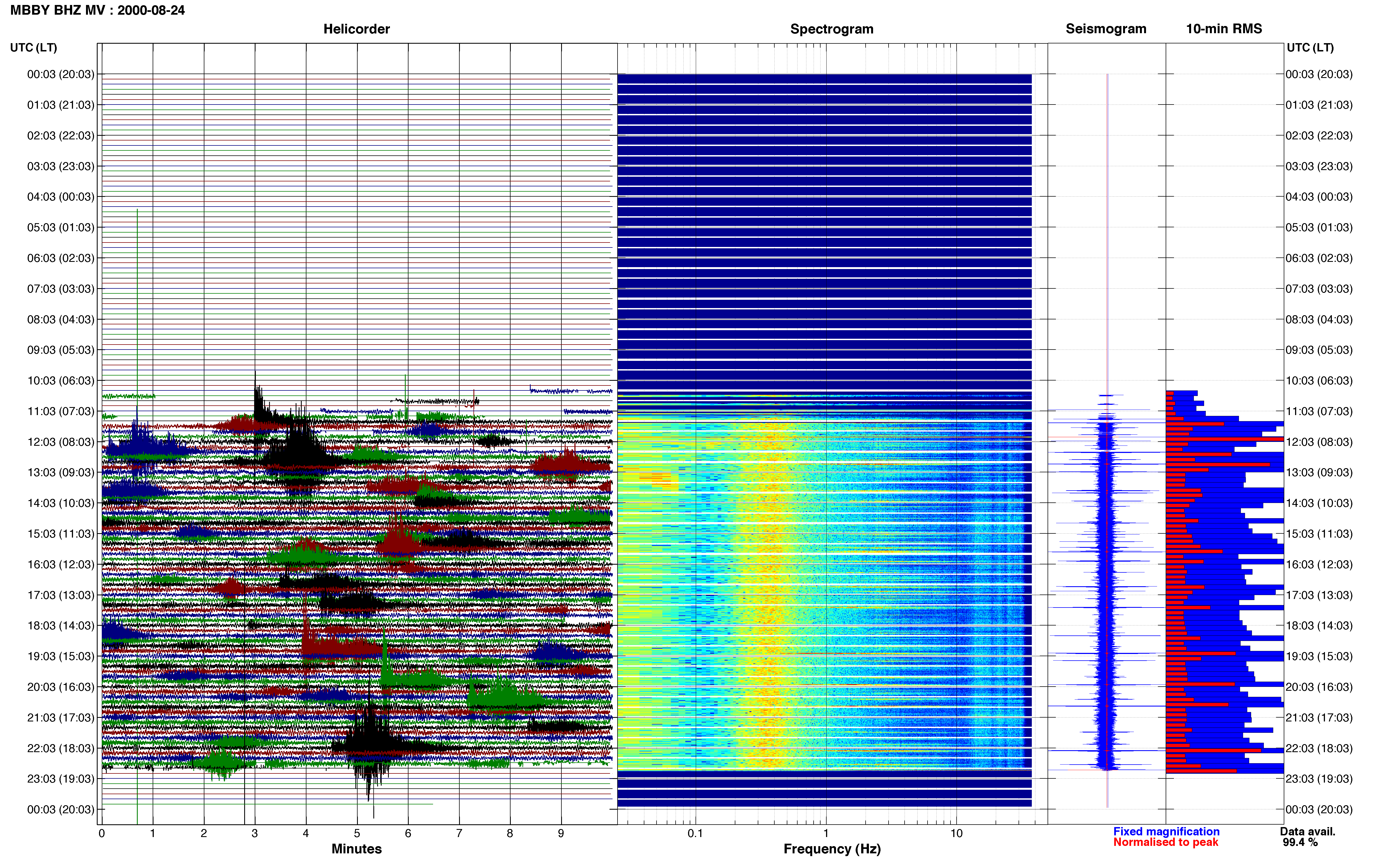This screenshot has height=868, width=1388.
Task: Click 16:03 (12:03) label beside the RMS panel
Action: click(1319, 564)
